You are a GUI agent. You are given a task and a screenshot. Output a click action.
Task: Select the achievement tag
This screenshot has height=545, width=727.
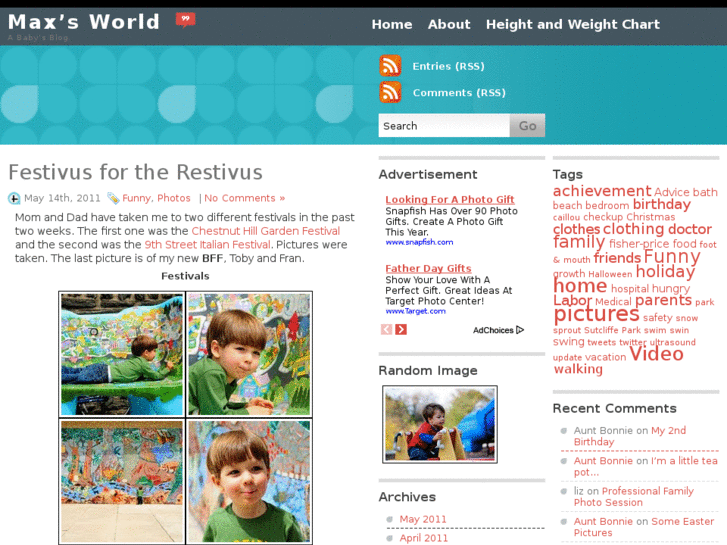602,191
